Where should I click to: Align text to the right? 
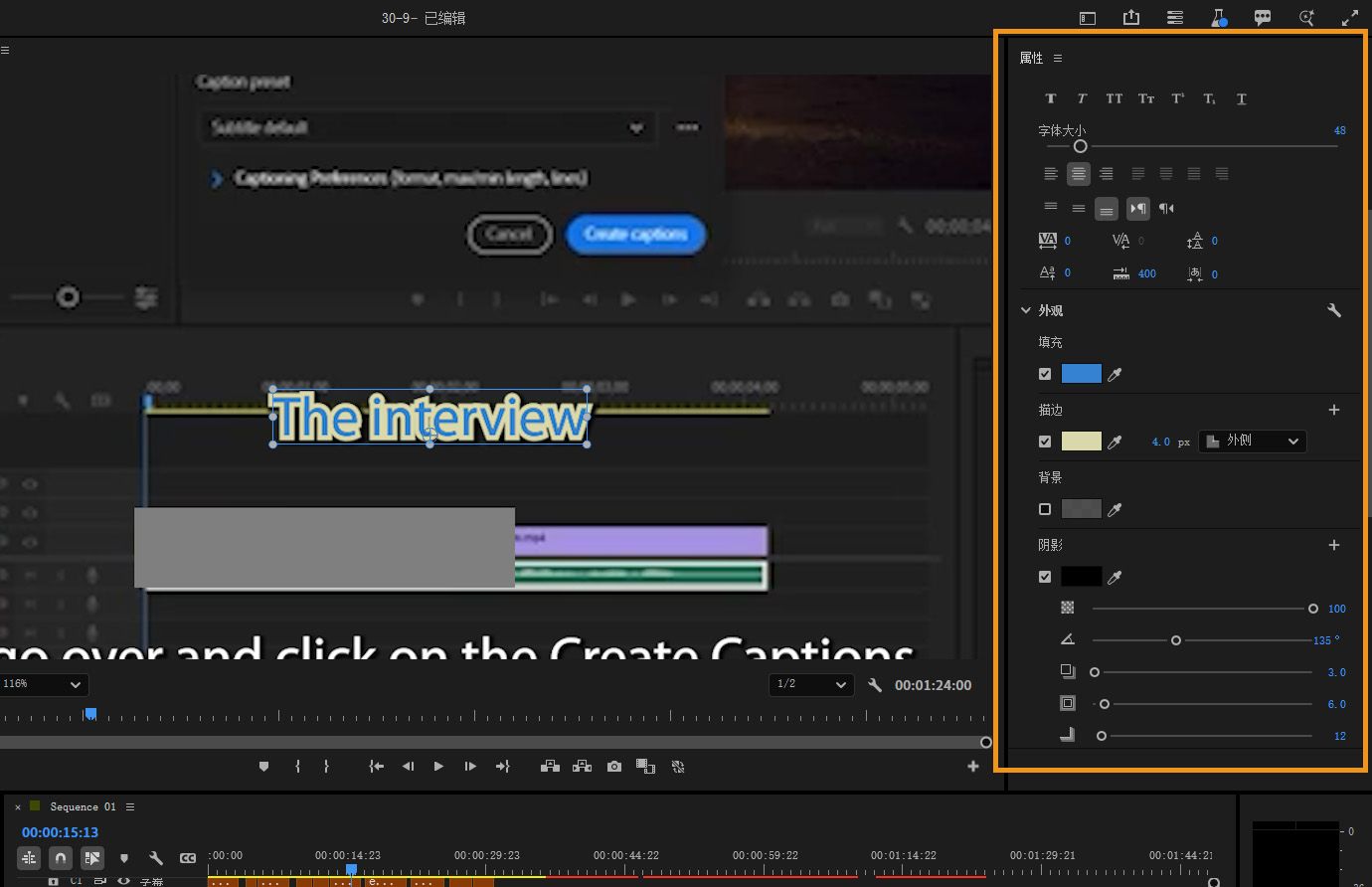click(x=1107, y=174)
